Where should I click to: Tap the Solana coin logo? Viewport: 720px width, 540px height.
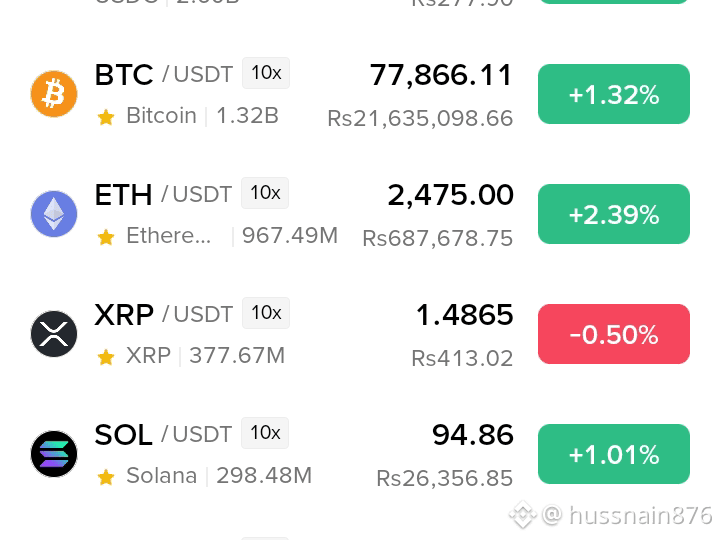[x=54, y=454]
